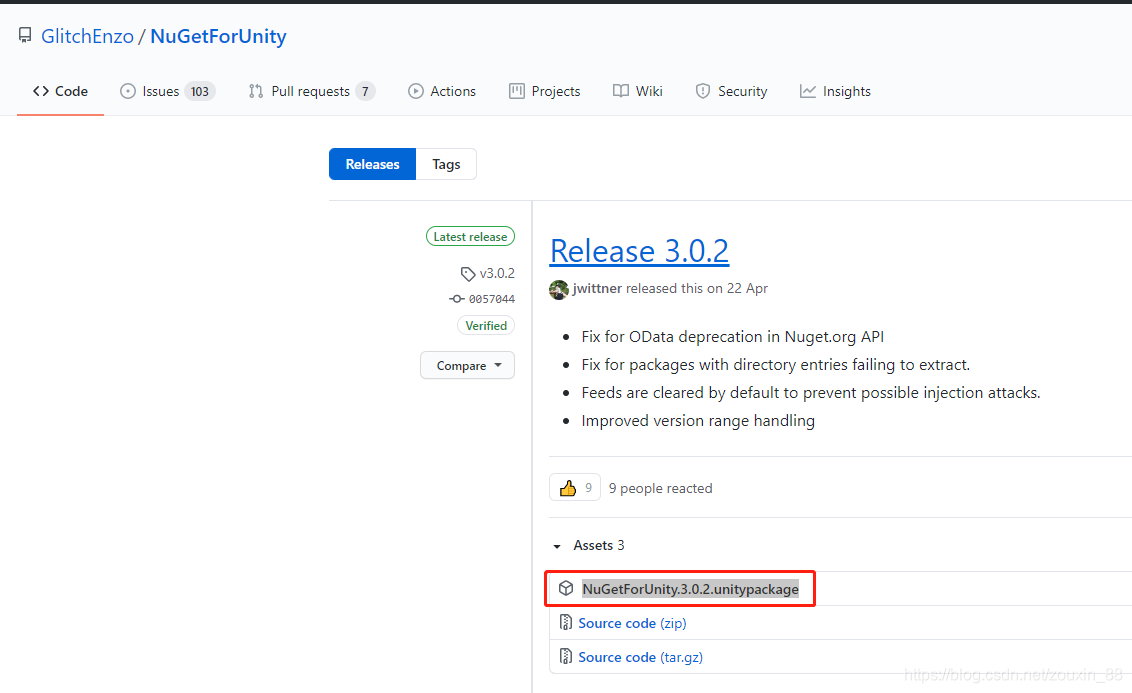
Task: Click the tag icon next to v3.0.2
Action: click(467, 273)
